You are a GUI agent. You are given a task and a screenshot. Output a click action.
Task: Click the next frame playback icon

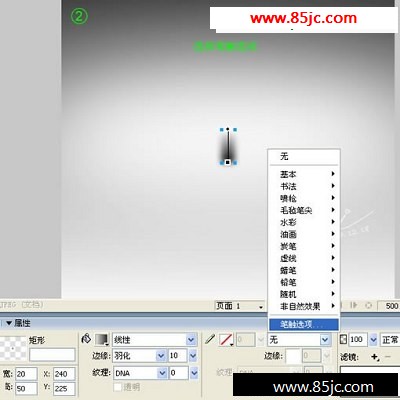(354, 305)
